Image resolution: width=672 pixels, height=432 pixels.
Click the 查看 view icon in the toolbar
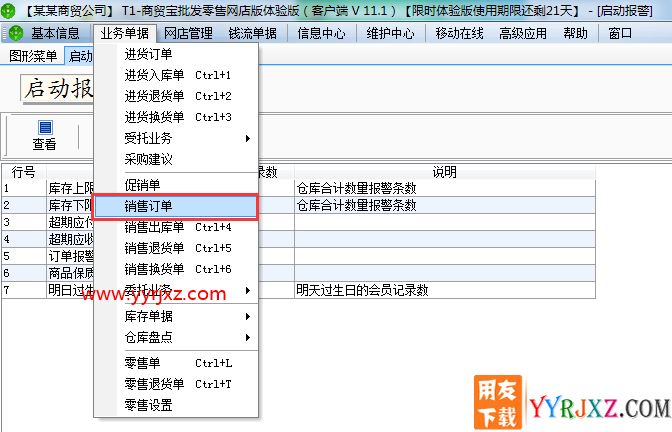[x=45, y=135]
